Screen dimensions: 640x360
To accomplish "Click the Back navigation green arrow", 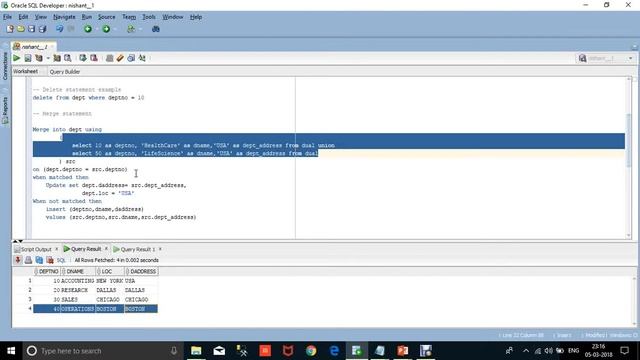I will [88, 29].
